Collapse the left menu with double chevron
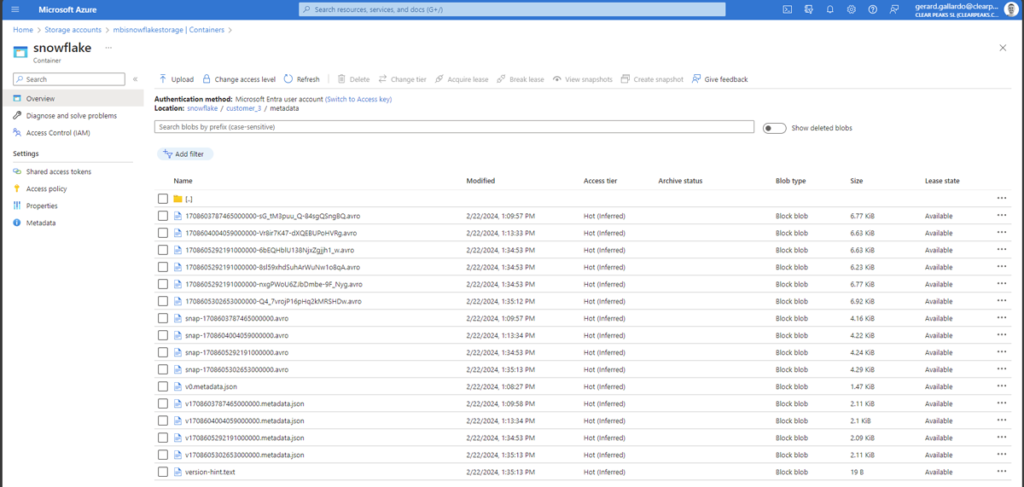Viewport: 1024px width, 487px height. click(135, 79)
